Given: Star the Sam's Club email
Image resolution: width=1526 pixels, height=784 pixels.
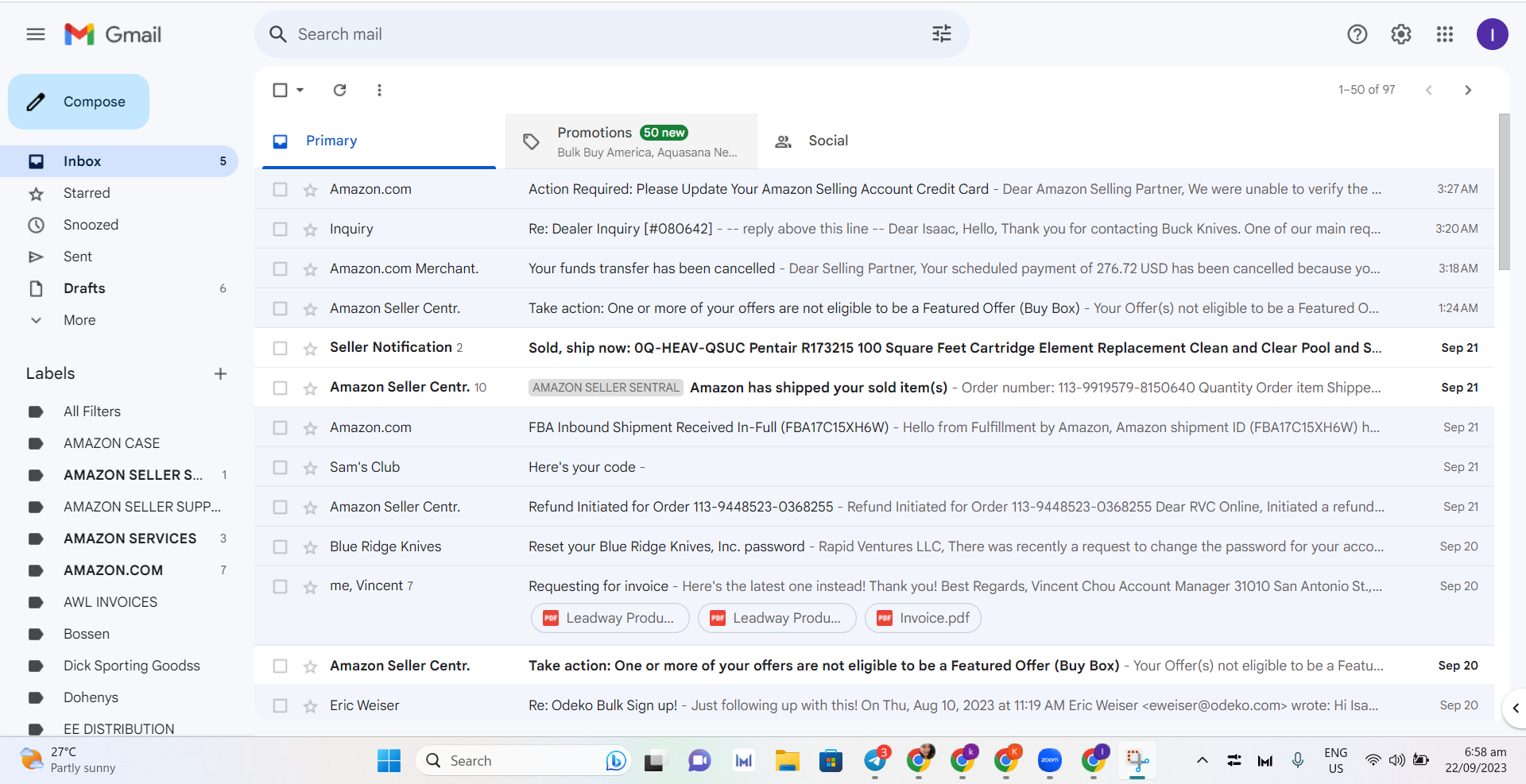Looking at the screenshot, I should [x=310, y=467].
